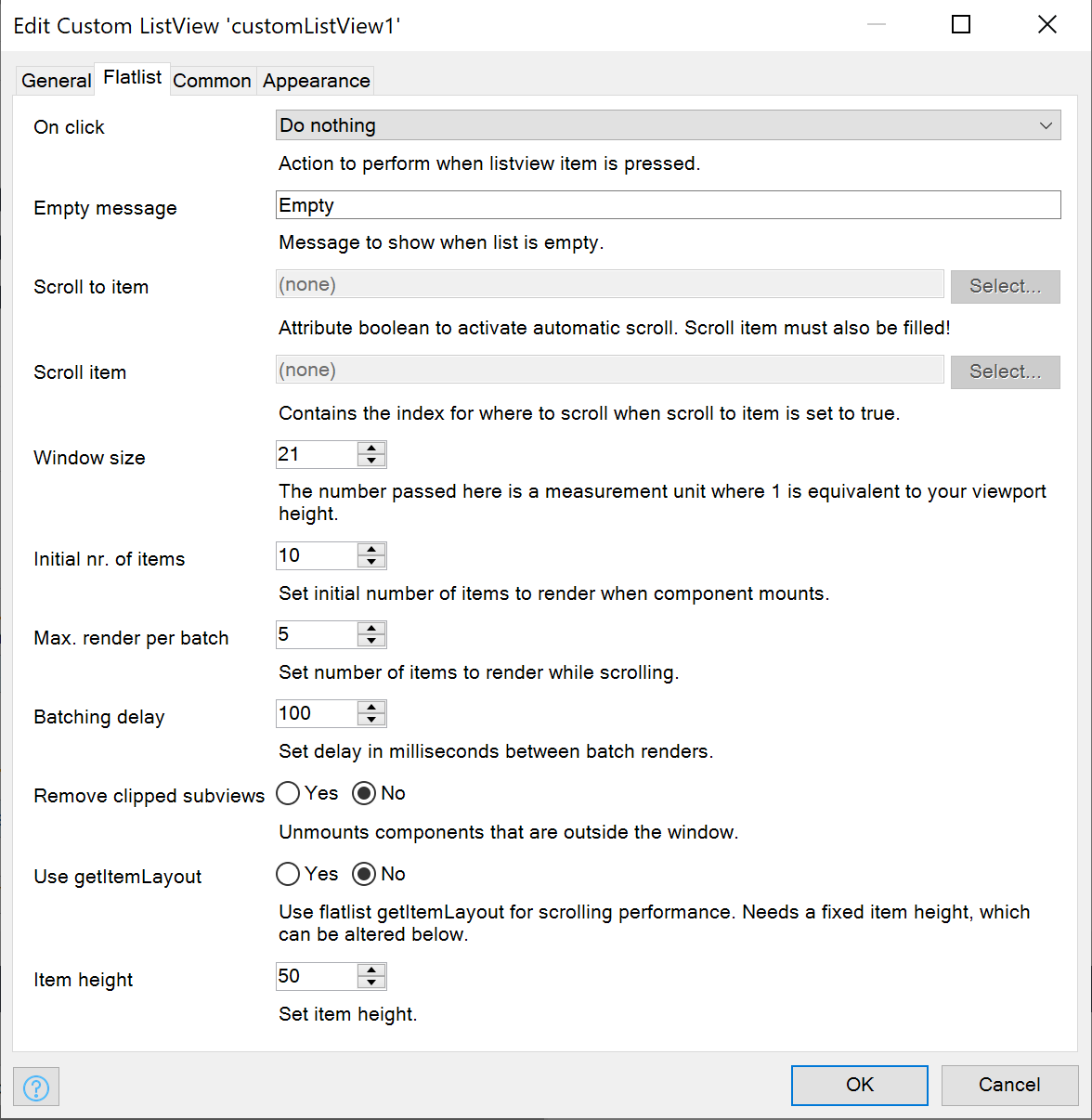Select No for Remove clipped subviews
1092x1120 pixels.
pos(364,793)
